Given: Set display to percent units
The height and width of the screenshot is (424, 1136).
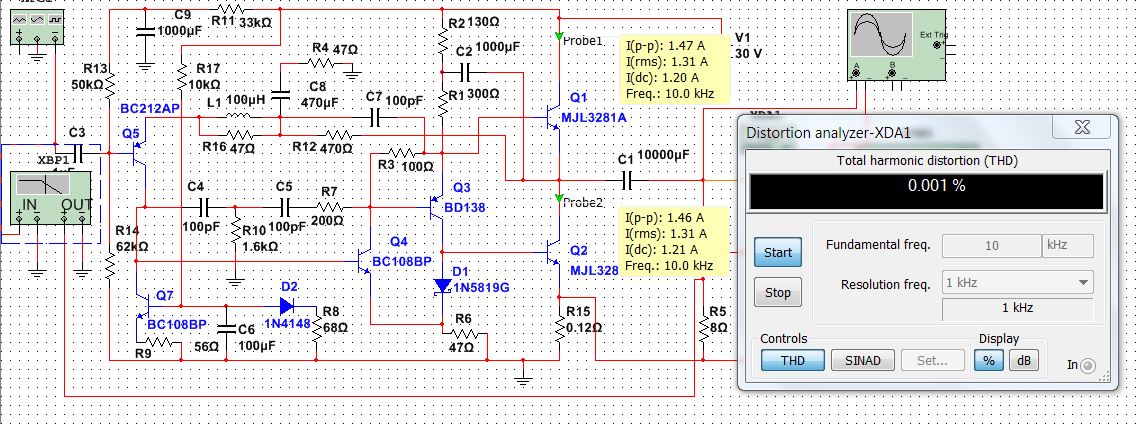Looking at the screenshot, I should (987, 360).
